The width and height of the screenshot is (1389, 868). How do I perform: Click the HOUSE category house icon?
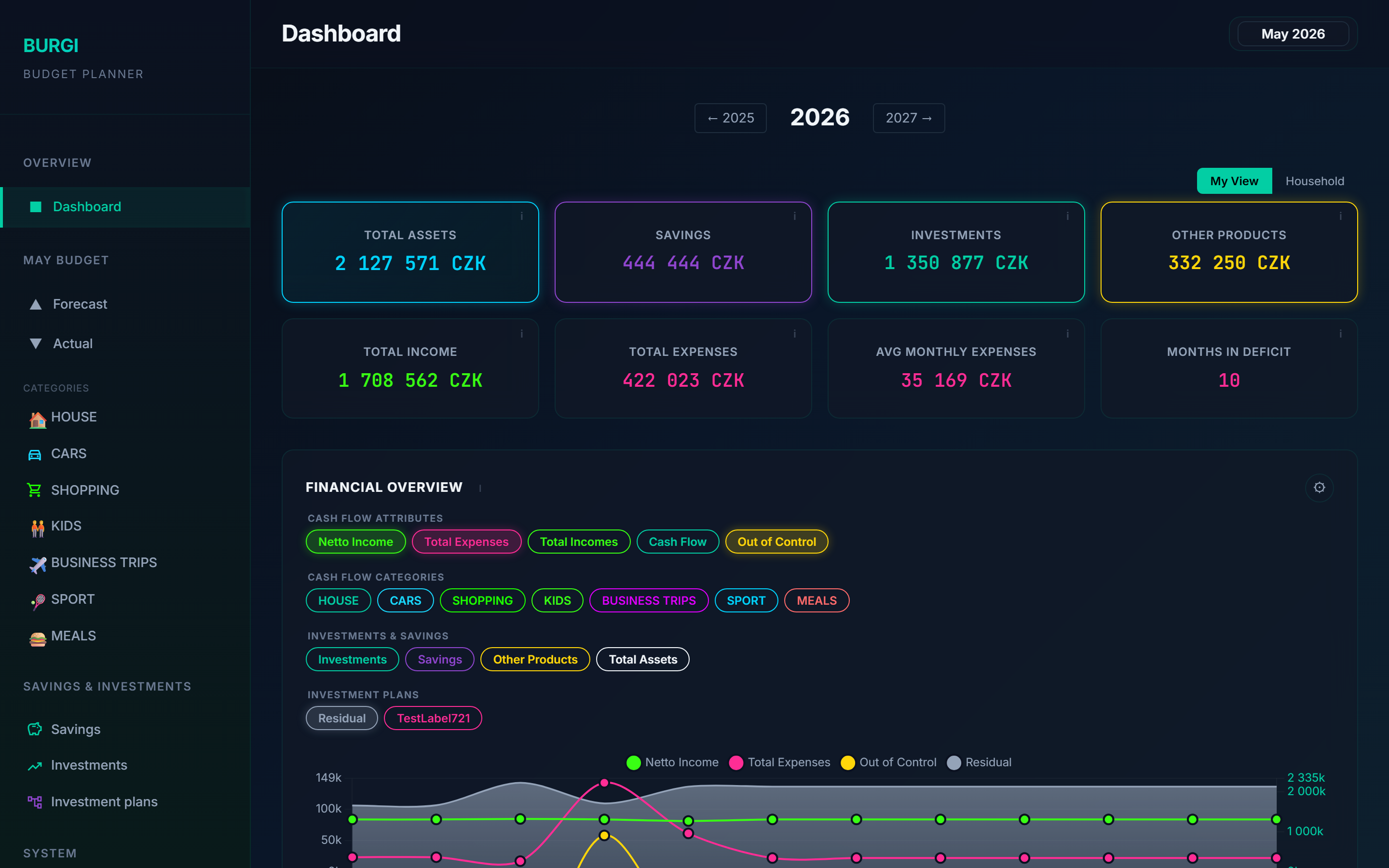[x=38, y=420]
